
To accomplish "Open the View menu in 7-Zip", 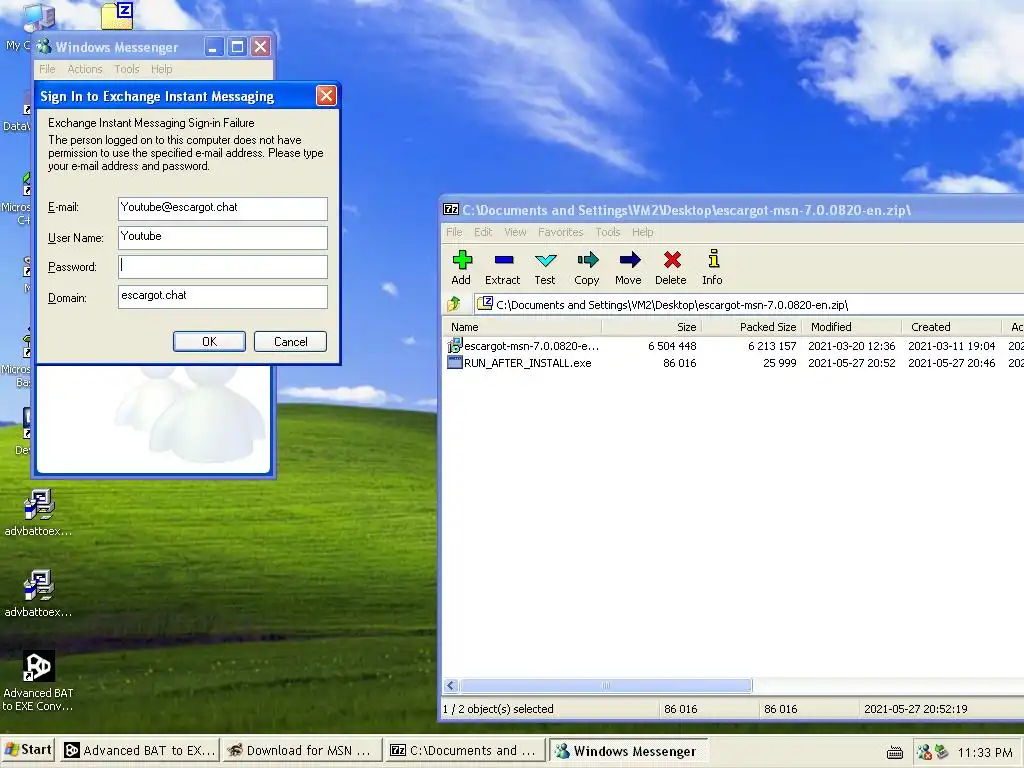I will (x=515, y=232).
